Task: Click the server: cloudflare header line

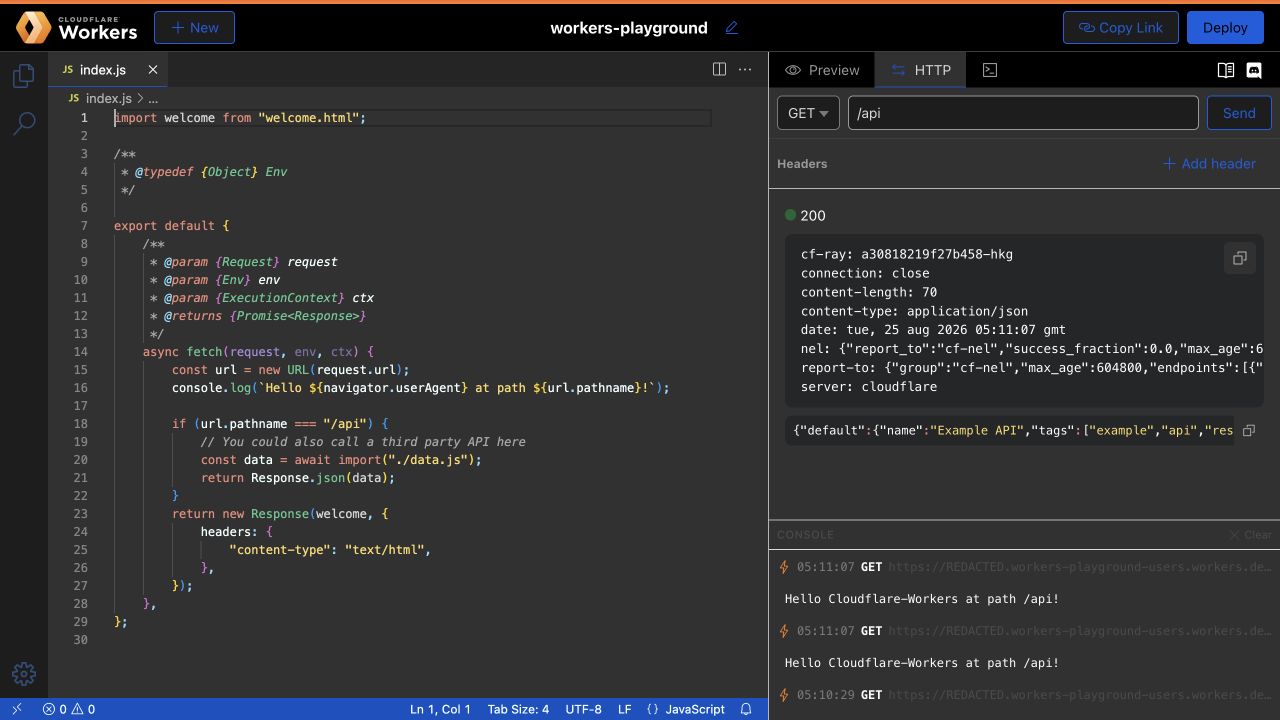Action: pyautogui.click(x=869, y=387)
